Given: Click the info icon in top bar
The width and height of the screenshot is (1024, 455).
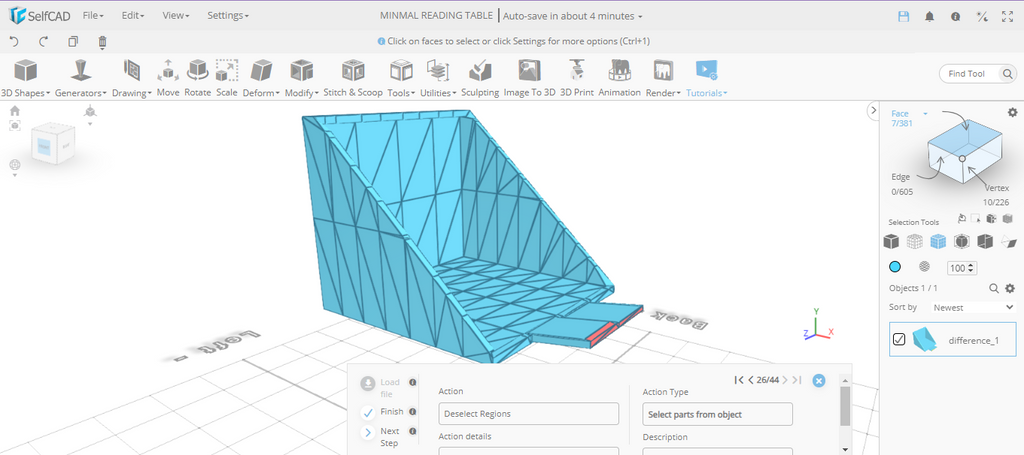Looking at the screenshot, I should 955,17.
